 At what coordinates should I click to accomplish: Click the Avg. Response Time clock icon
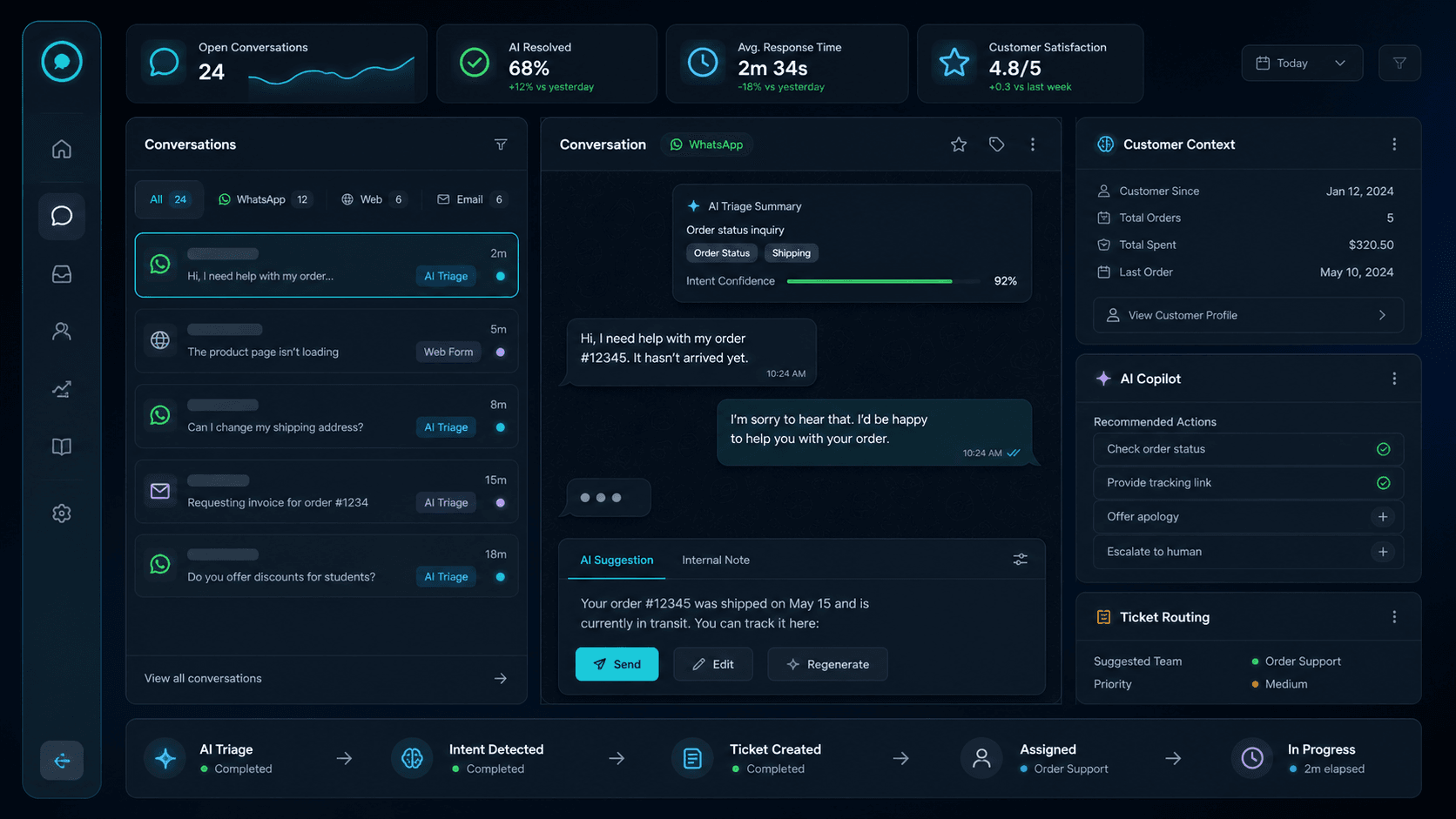click(703, 63)
